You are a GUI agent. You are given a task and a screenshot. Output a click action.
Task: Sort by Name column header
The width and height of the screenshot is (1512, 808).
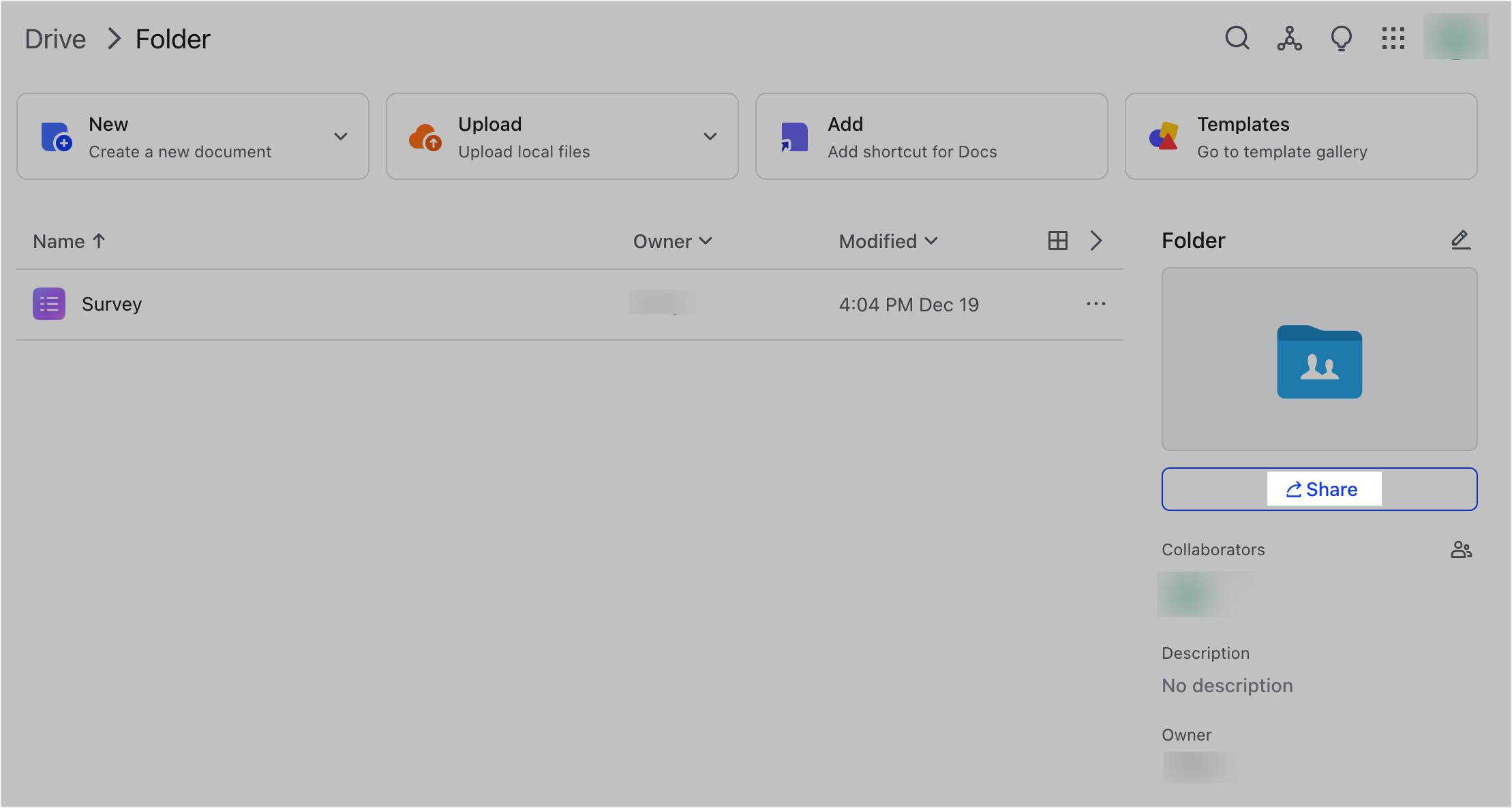click(69, 241)
